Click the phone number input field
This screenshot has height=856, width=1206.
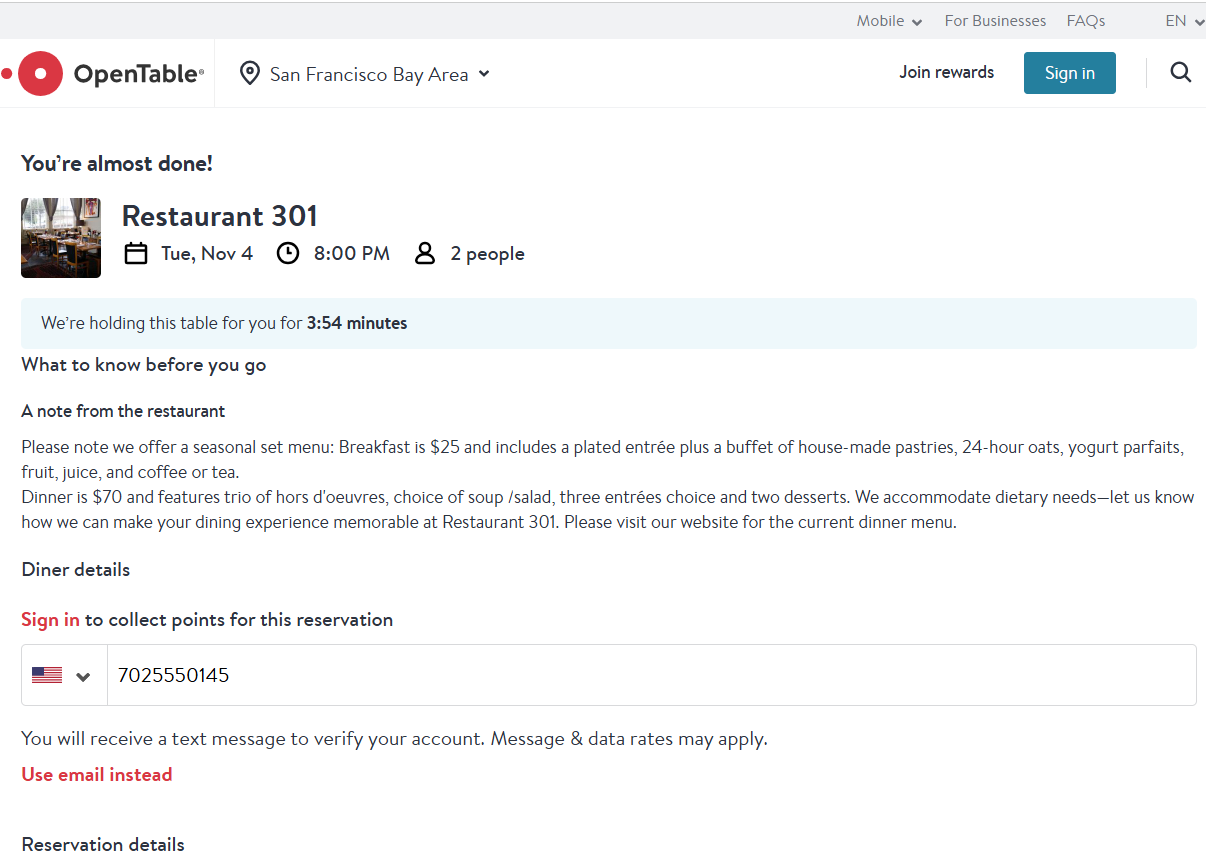click(650, 676)
